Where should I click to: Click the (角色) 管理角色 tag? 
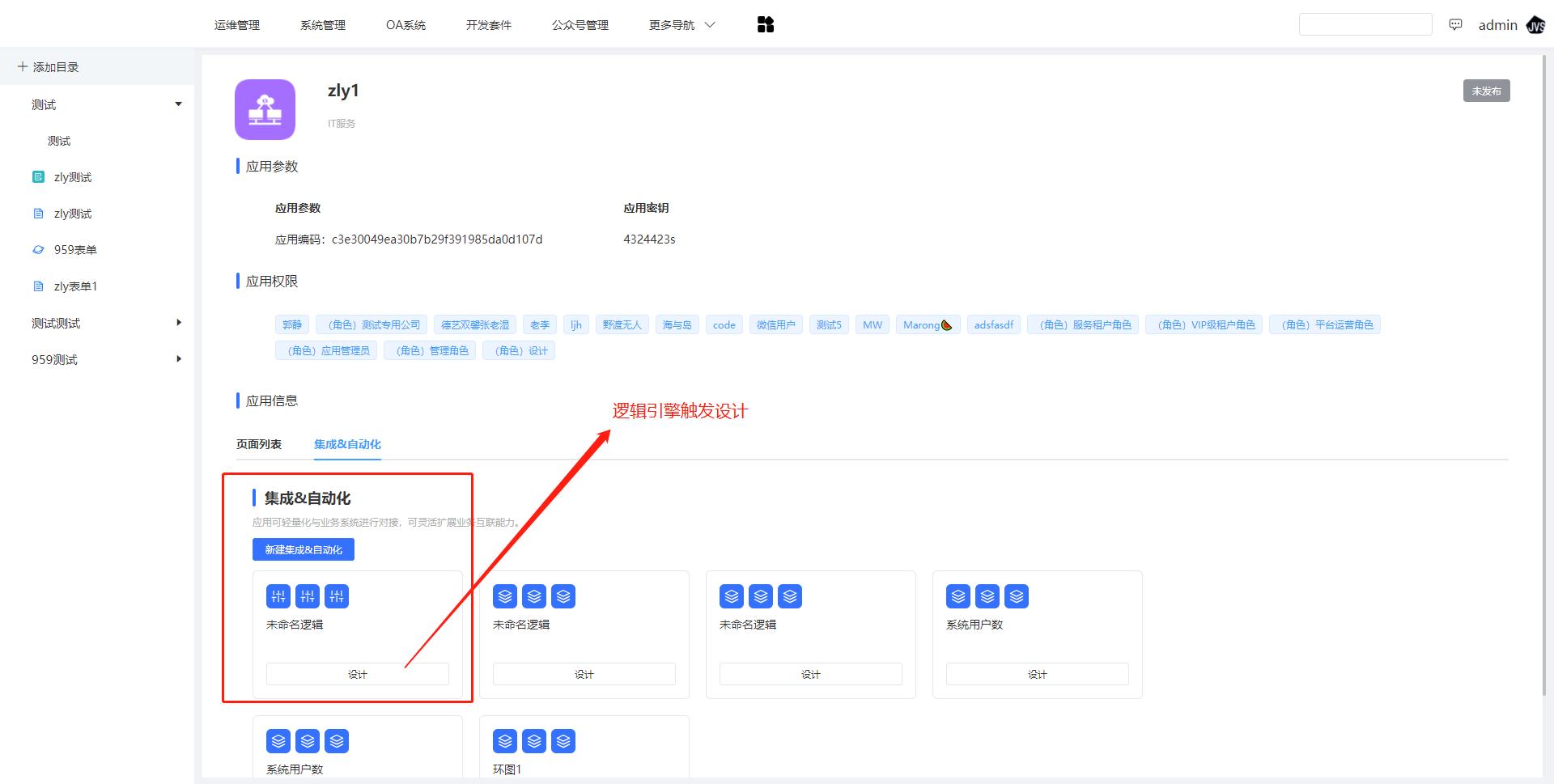pyautogui.click(x=430, y=351)
